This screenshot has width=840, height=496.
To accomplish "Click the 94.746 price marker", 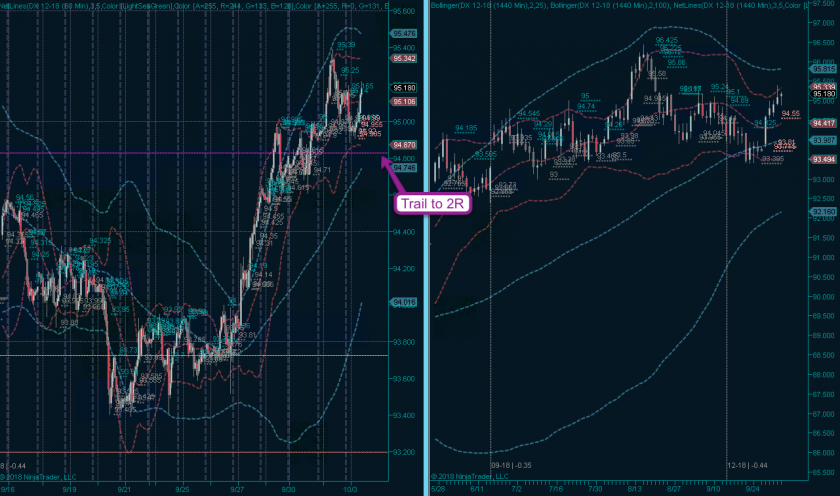I will [x=404, y=168].
